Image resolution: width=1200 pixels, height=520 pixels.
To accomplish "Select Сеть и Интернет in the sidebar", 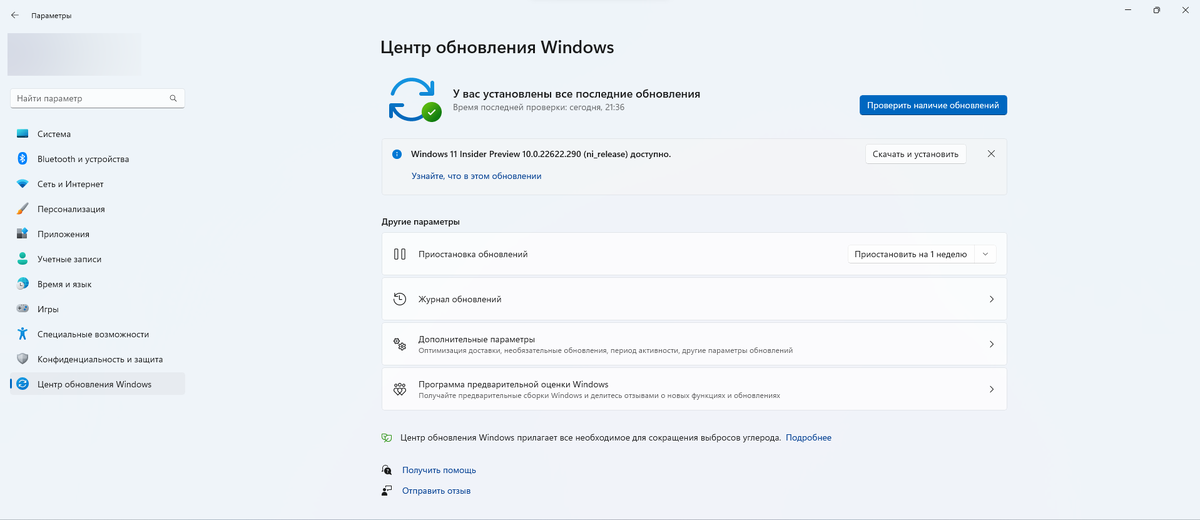I will pyautogui.click(x=97, y=184).
